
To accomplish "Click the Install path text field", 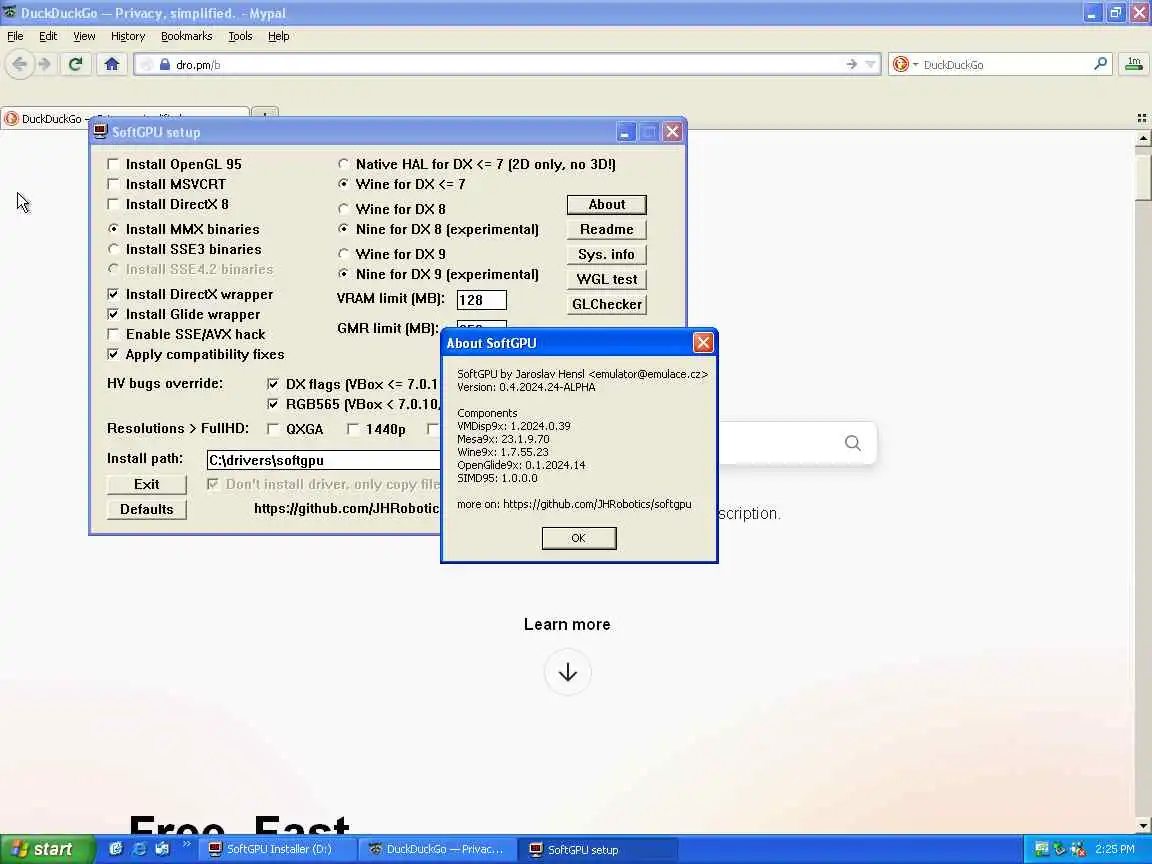I will pos(323,460).
